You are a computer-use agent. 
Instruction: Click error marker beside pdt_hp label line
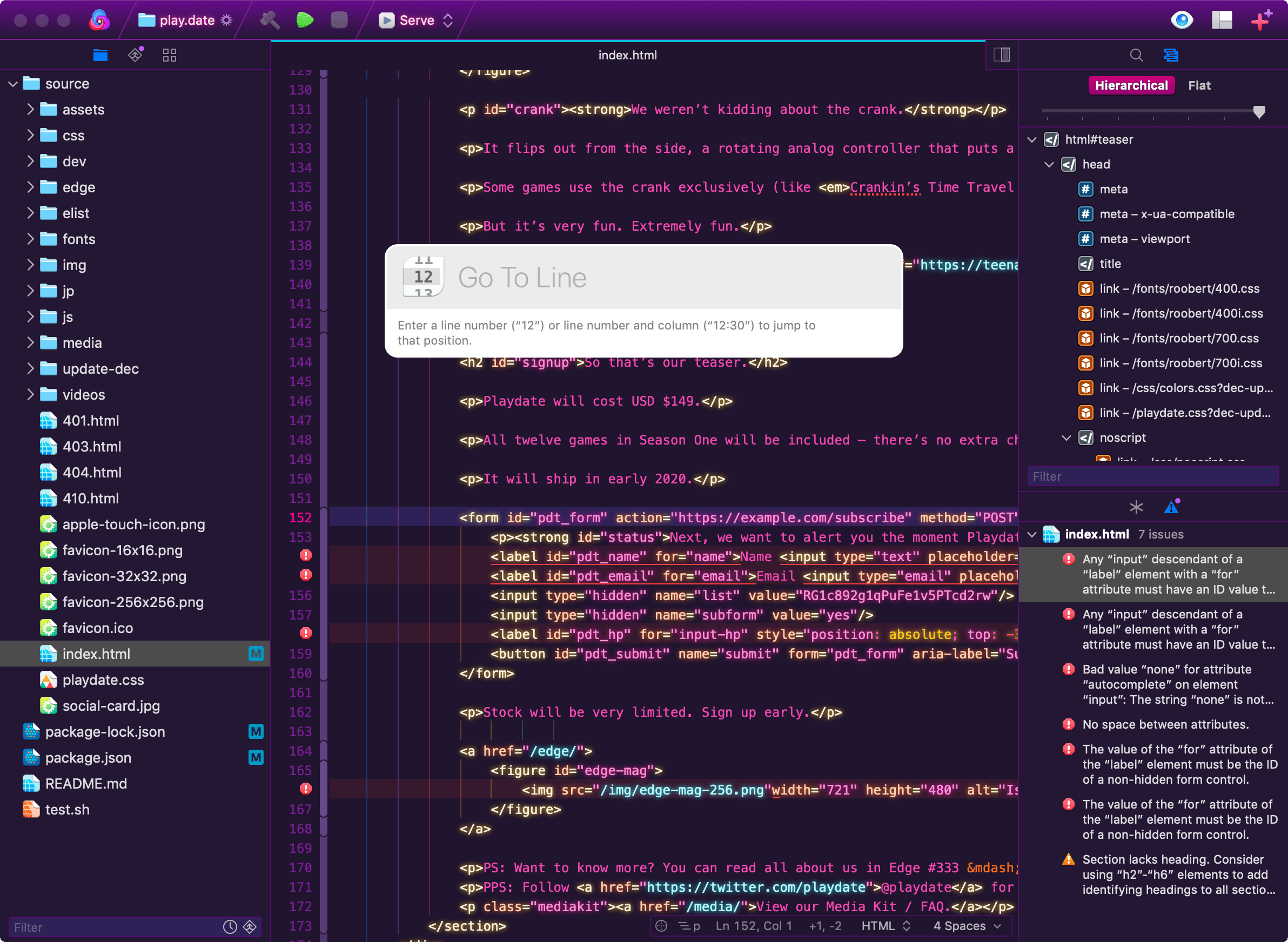point(306,633)
